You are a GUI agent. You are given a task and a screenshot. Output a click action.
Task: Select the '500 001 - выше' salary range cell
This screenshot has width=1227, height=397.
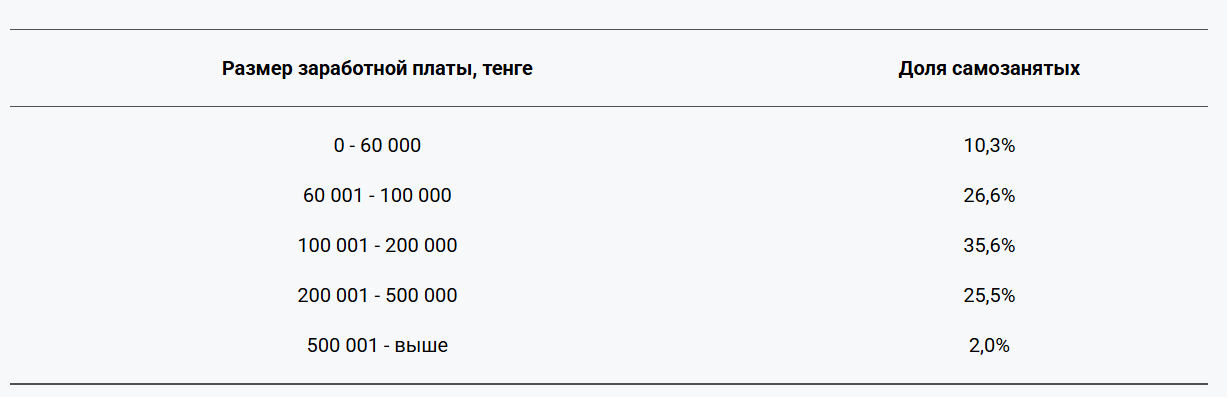[x=377, y=345]
